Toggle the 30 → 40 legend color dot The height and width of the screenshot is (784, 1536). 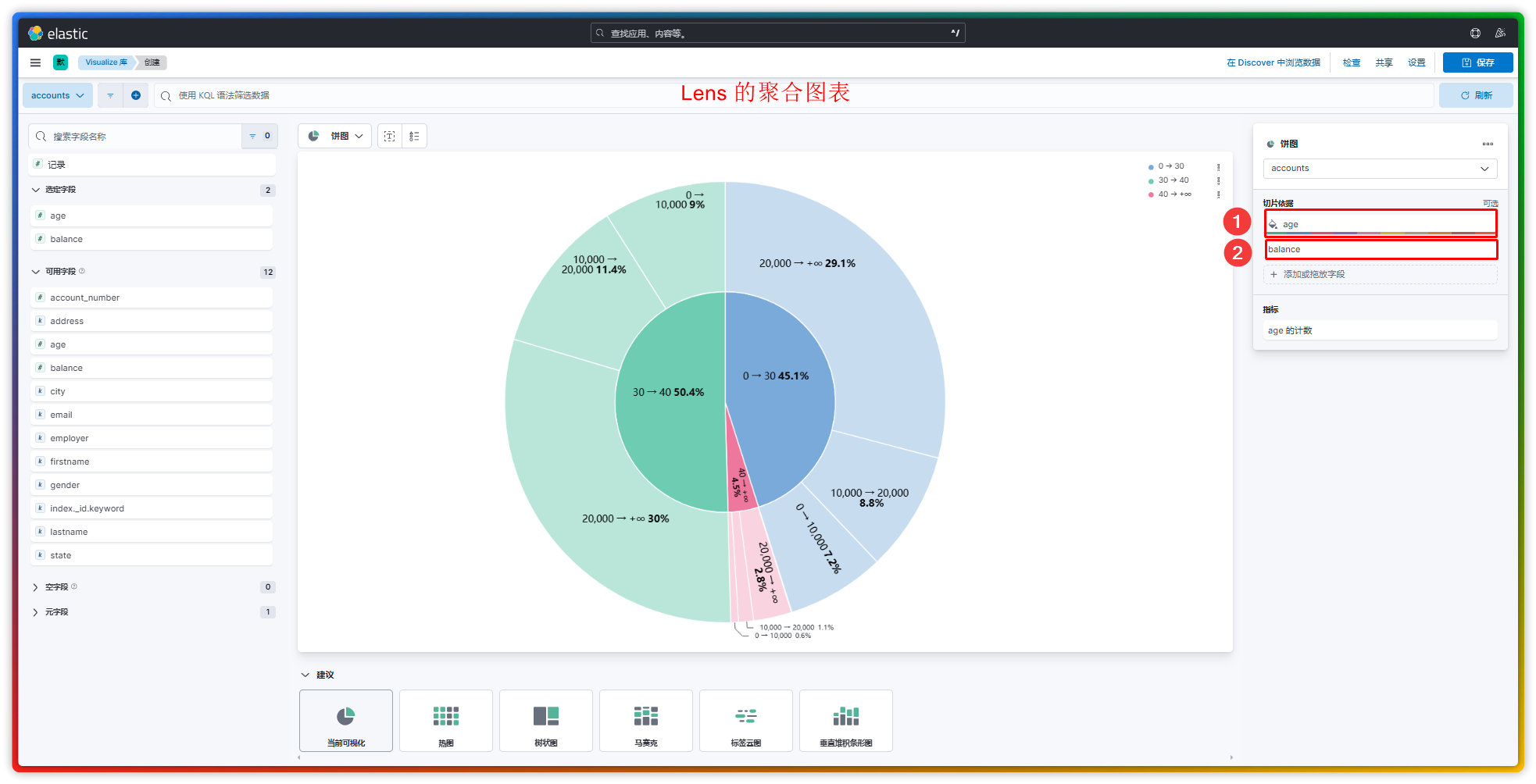coord(1151,181)
